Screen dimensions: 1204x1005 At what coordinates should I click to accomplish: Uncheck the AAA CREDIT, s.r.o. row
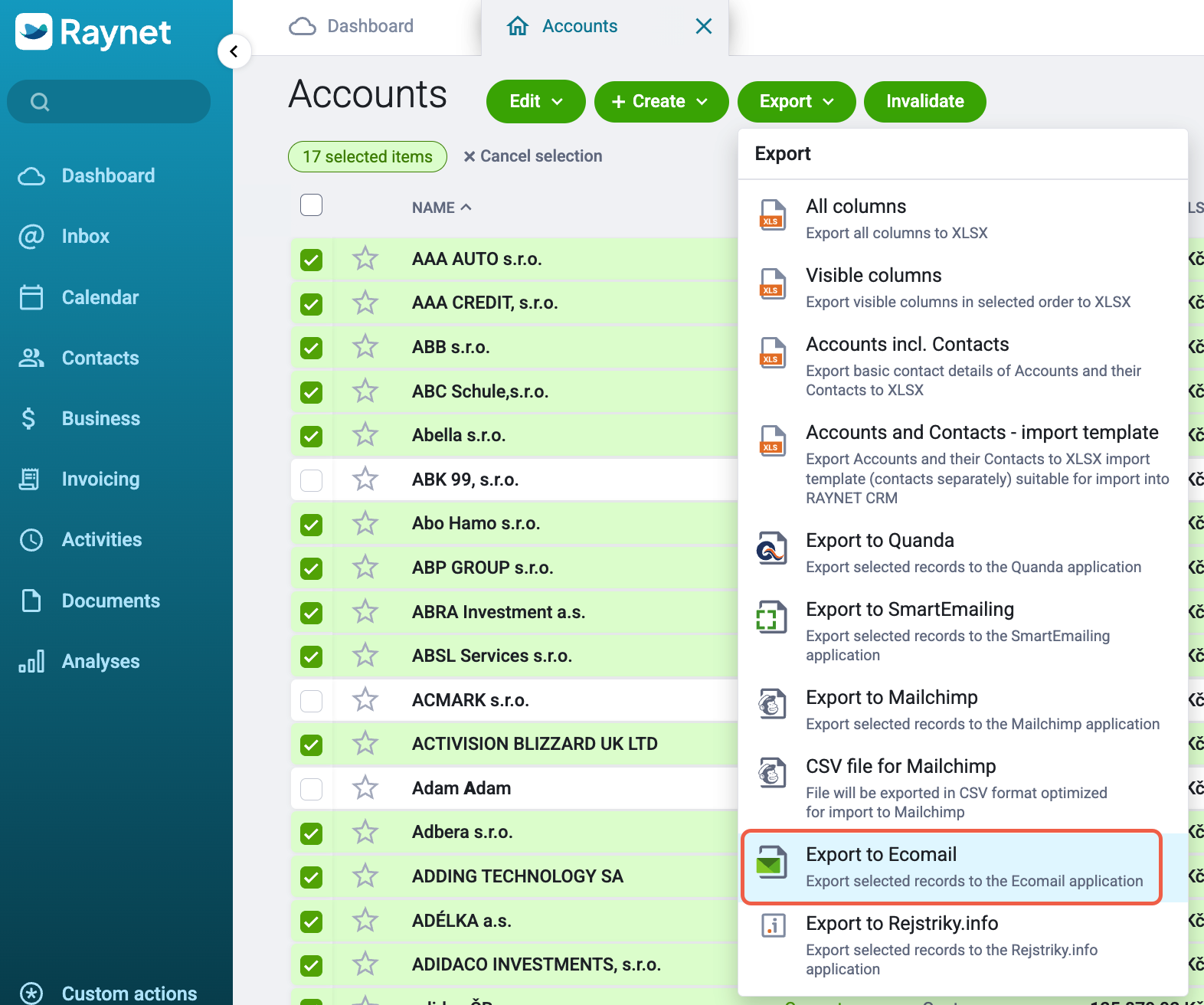pos(312,304)
